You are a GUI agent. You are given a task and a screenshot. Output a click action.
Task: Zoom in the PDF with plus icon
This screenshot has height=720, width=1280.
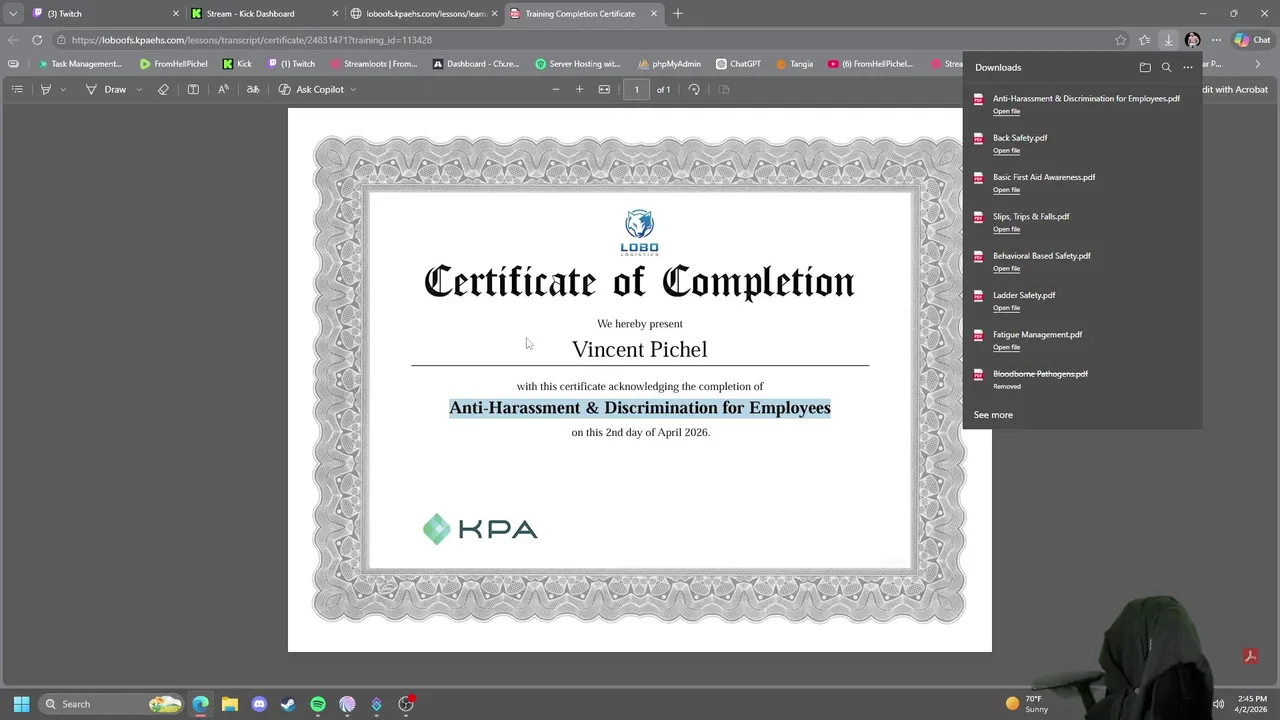click(579, 89)
